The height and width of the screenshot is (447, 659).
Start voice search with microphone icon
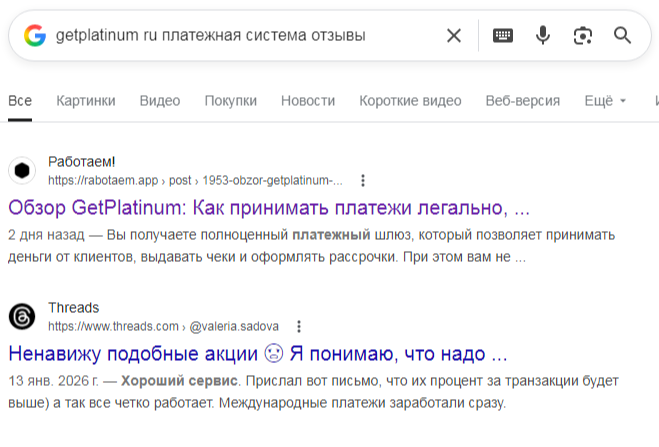[542, 36]
